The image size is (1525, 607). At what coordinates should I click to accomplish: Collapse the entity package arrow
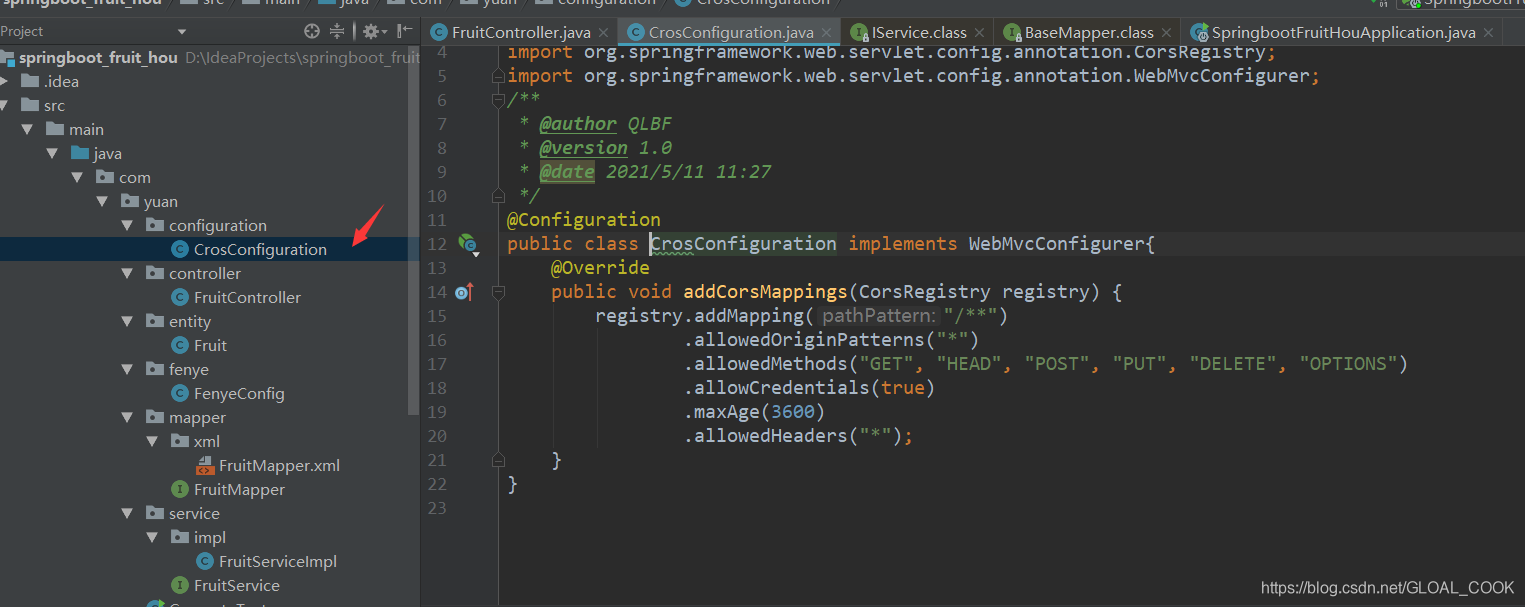(127, 321)
